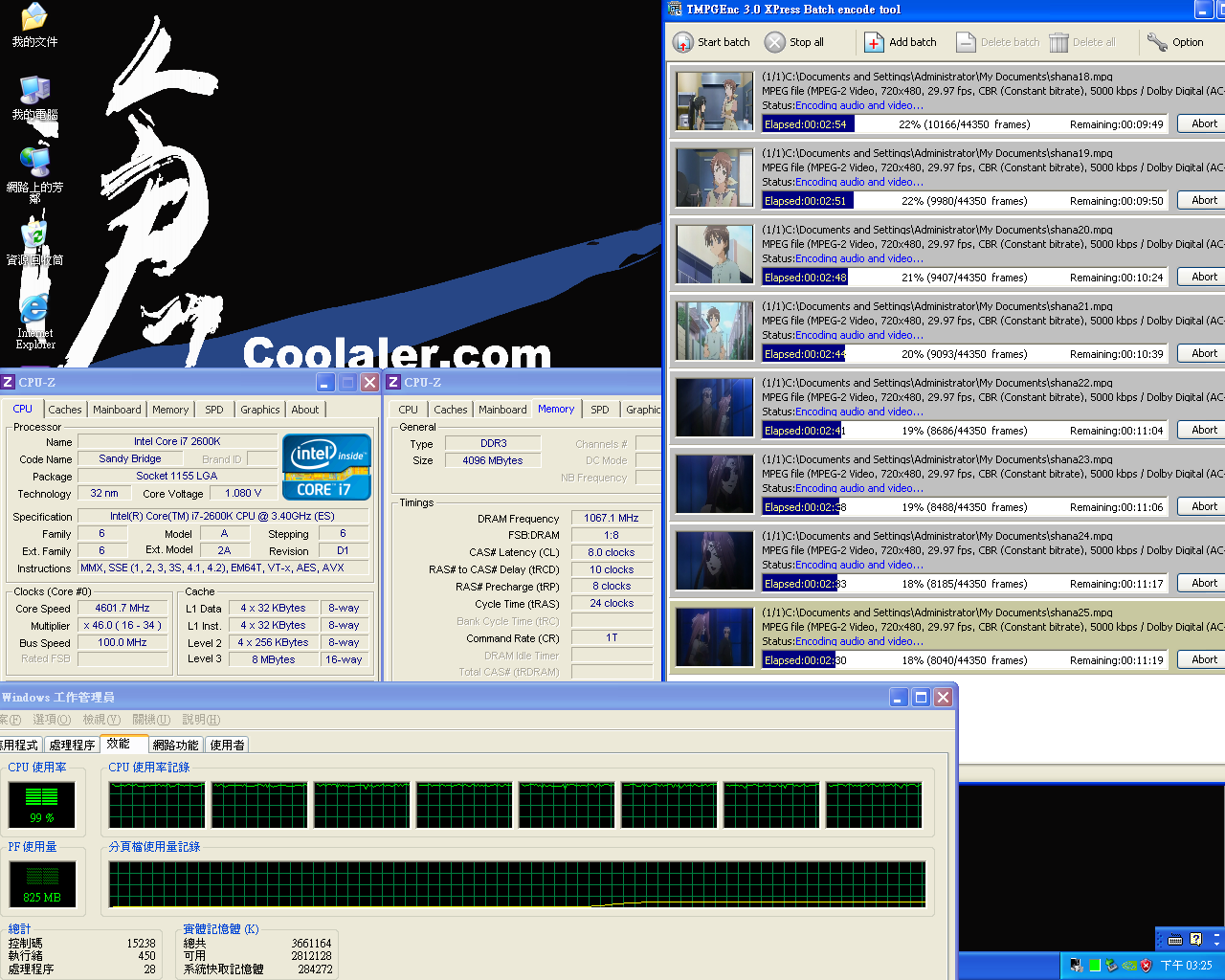This screenshot has width=1225, height=980.
Task: Open the Memory tab in left CPU-Z
Action: pos(170,410)
